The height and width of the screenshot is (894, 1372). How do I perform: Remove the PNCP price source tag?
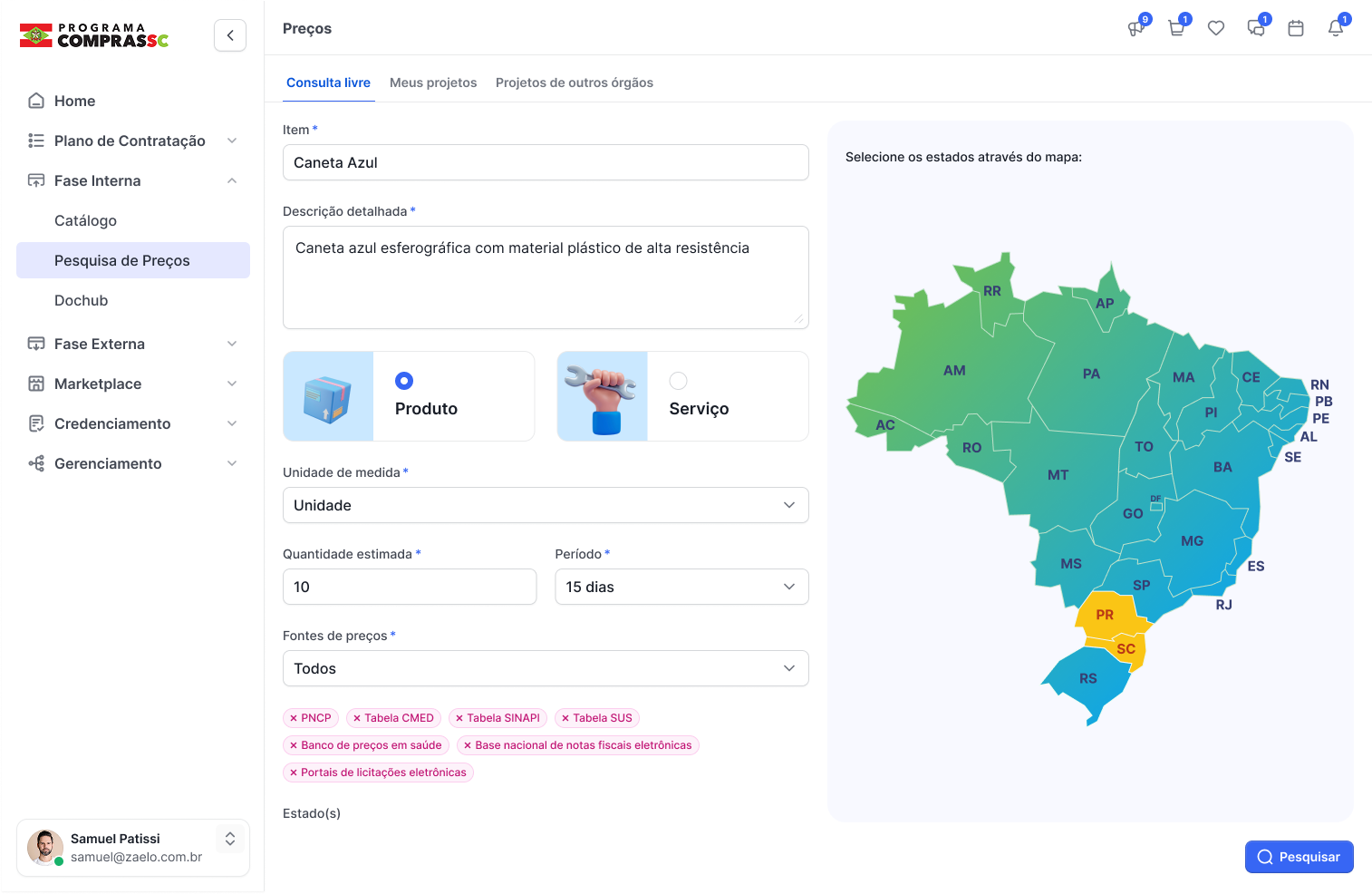(x=294, y=718)
